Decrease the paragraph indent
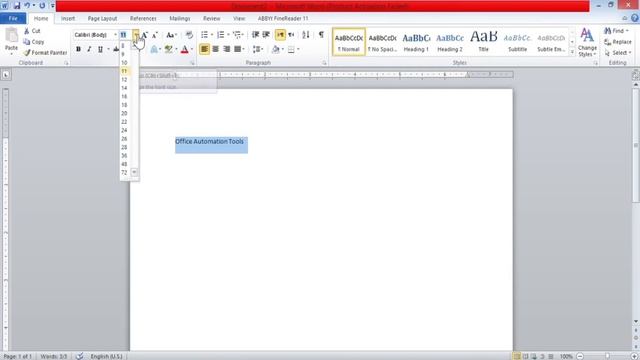The image size is (640, 360). pos(255,35)
